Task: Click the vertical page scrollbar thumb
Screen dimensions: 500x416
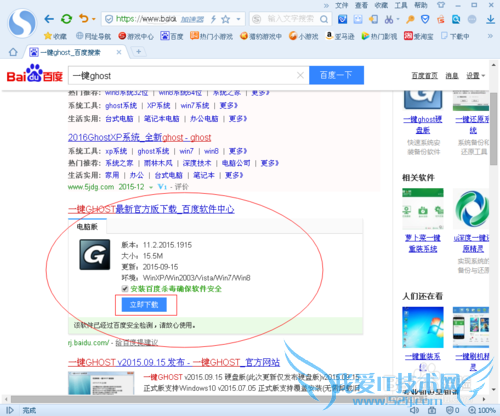Action: pos(493,128)
